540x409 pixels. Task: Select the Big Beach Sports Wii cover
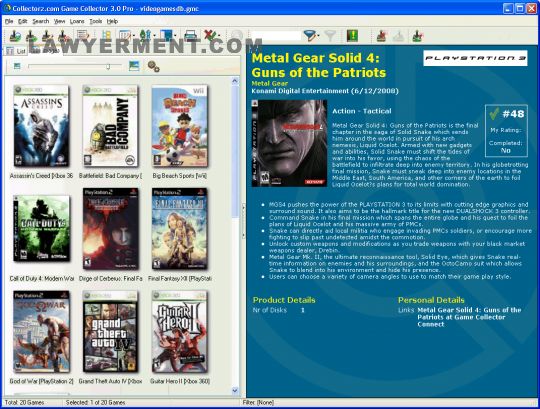(179, 126)
